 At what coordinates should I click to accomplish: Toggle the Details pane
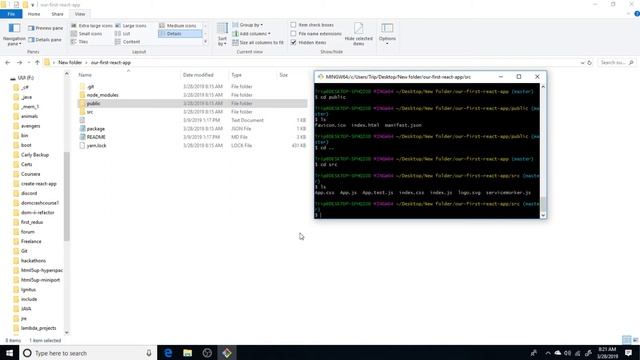click(x=45, y=40)
